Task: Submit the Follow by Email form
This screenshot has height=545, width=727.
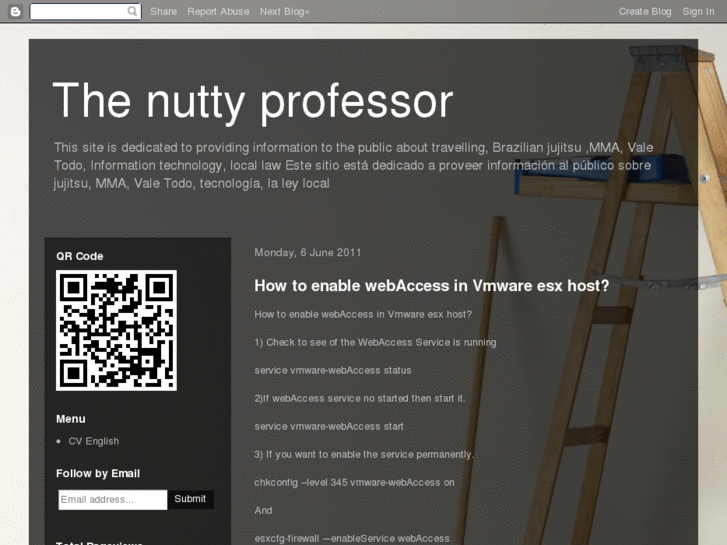Action: [x=190, y=499]
